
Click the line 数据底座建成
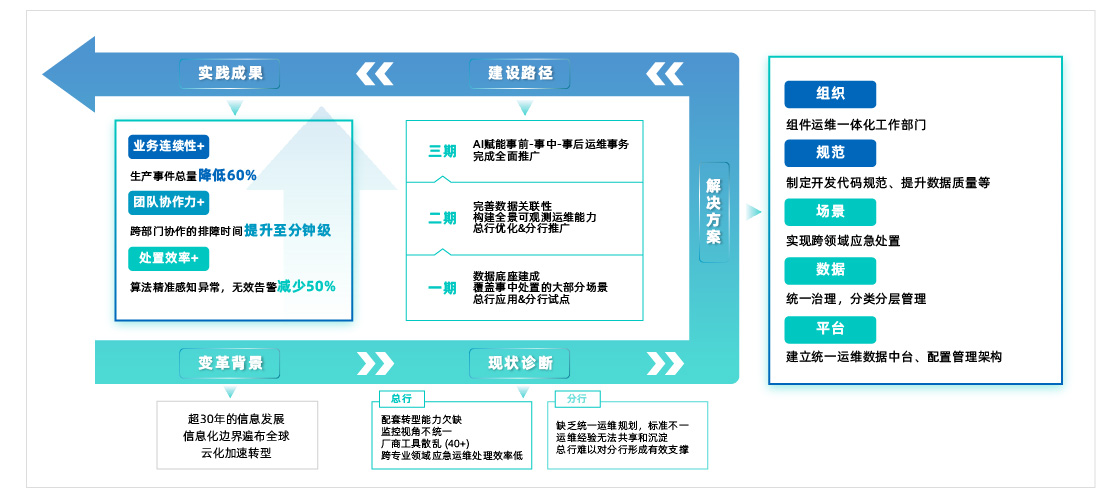(x=507, y=276)
